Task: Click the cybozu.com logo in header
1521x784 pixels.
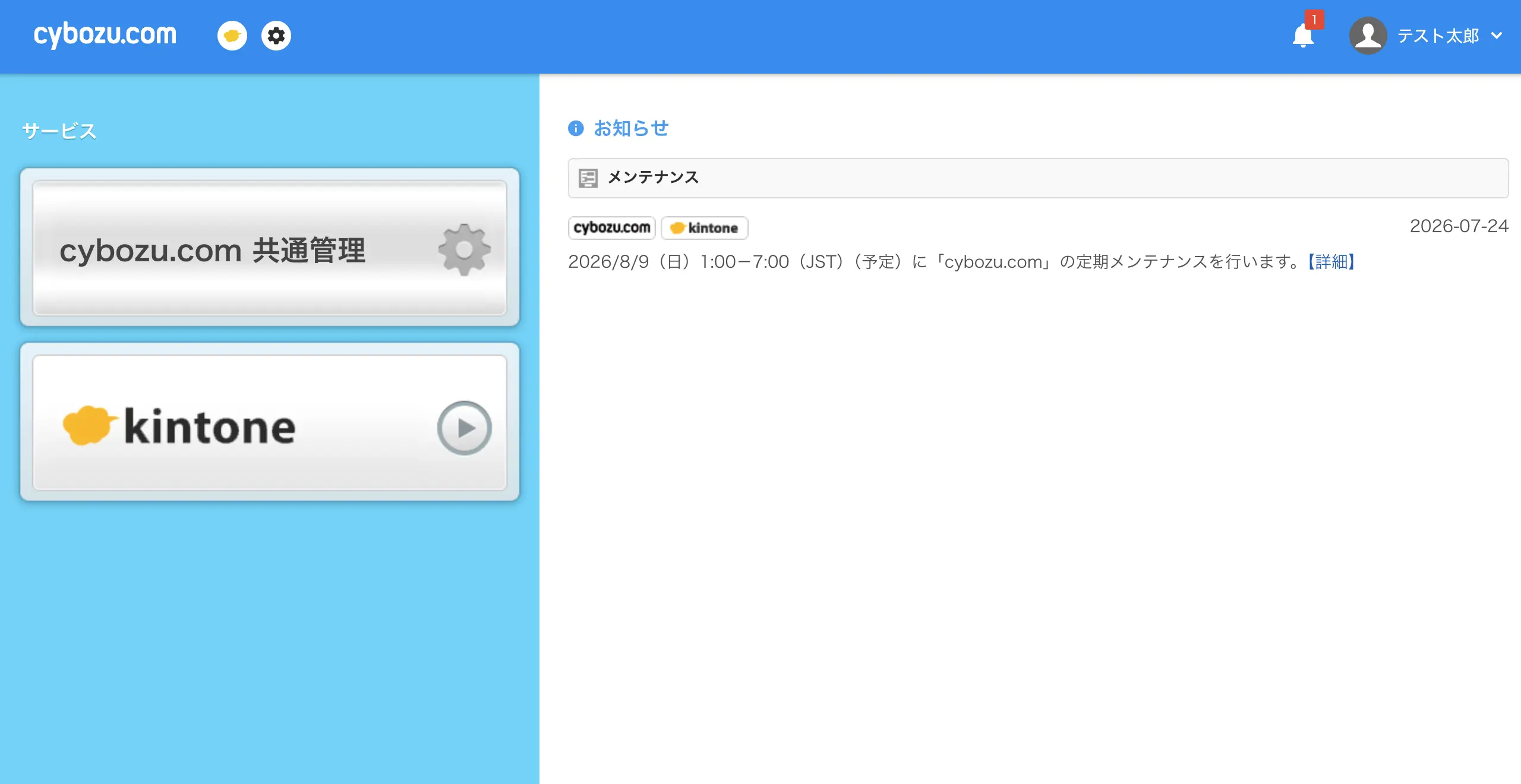Action: (105, 35)
